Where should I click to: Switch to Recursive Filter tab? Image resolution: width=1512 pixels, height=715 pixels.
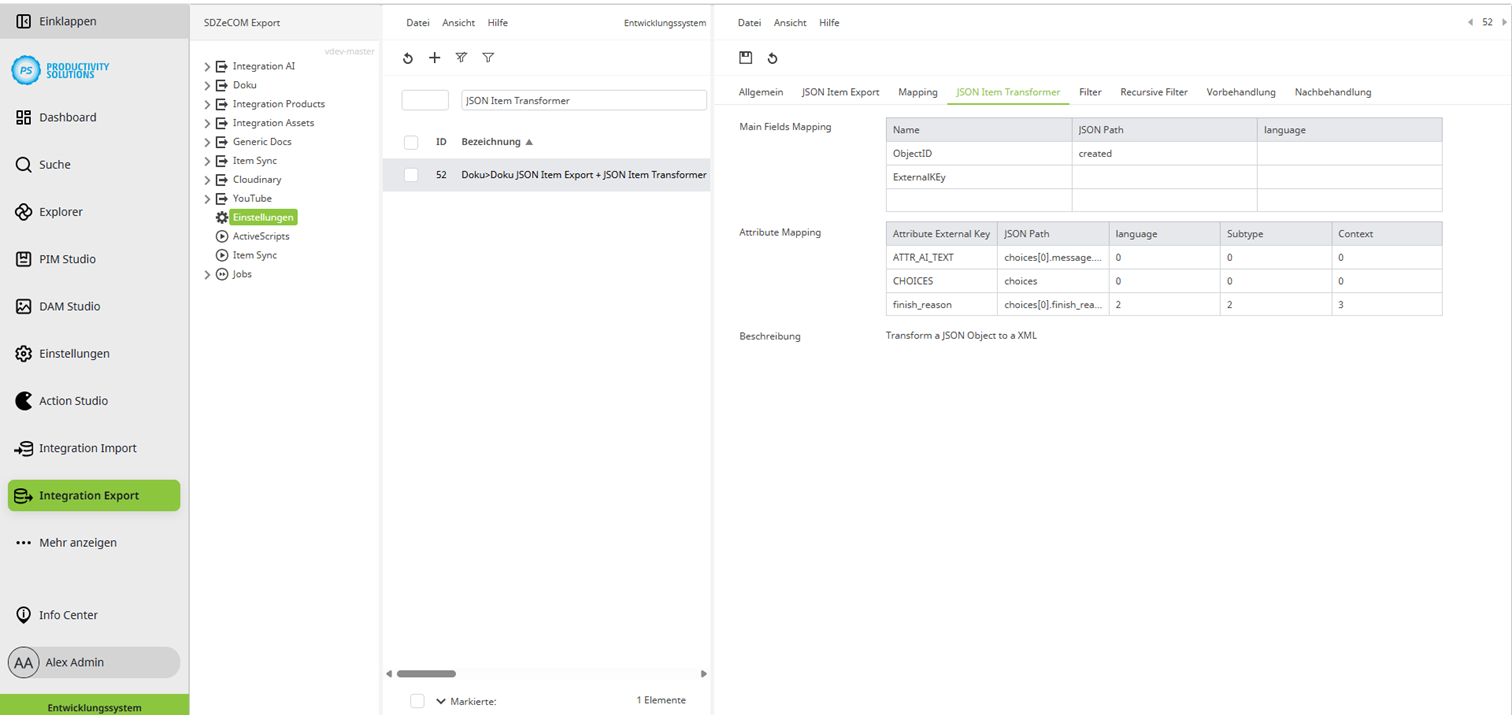click(1154, 92)
